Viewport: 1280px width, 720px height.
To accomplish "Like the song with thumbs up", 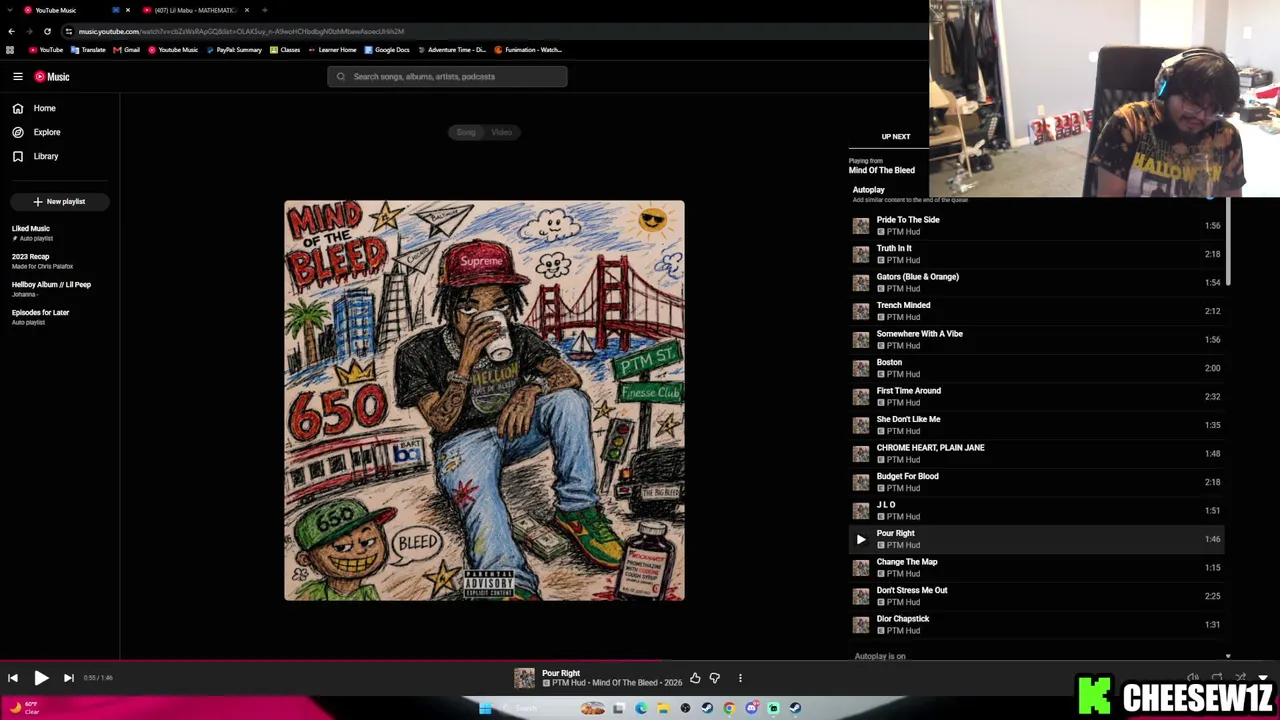I will point(695,678).
